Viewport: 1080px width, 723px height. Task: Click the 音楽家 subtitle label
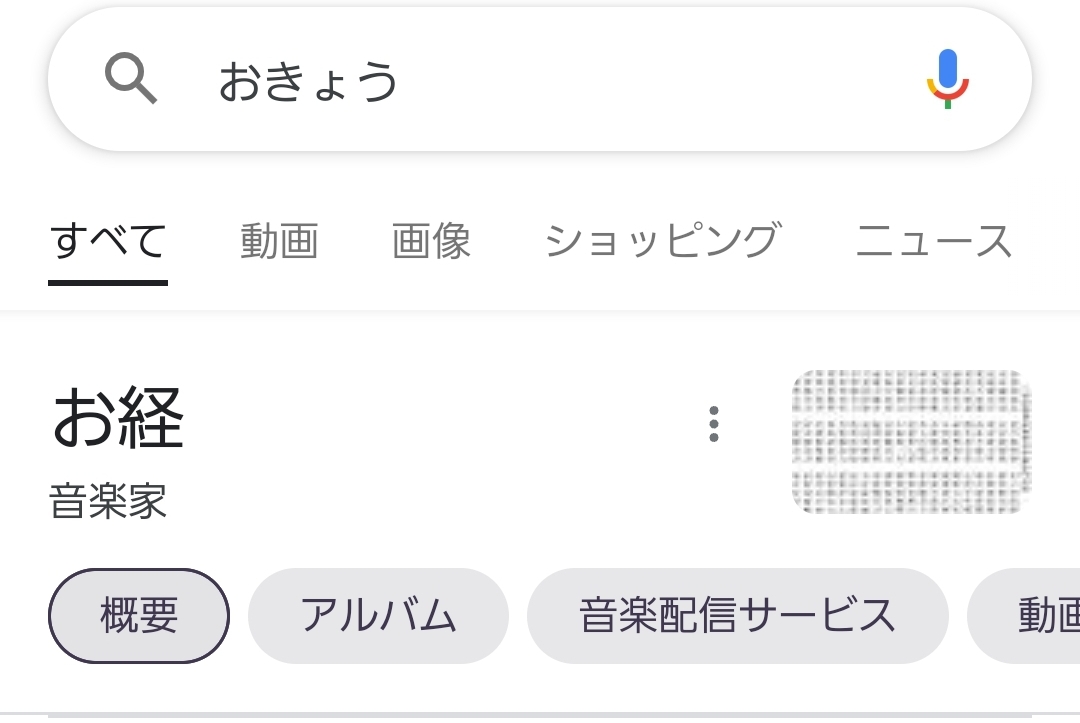pos(108,501)
